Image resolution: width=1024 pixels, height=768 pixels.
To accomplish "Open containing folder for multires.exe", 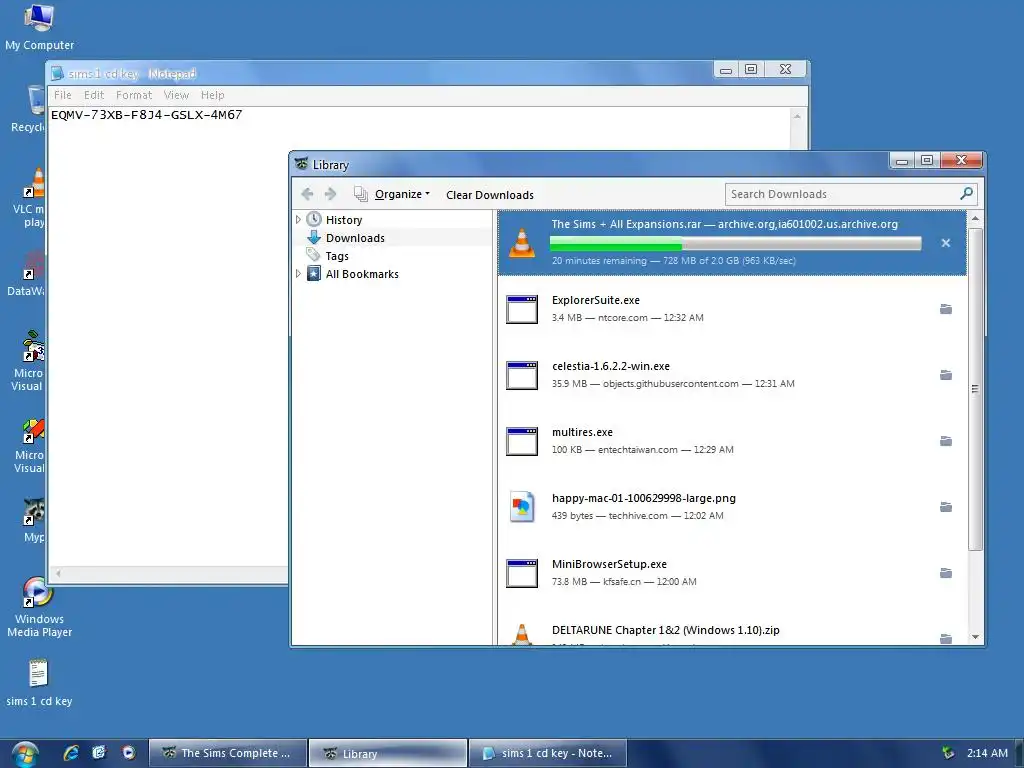I will point(946,441).
